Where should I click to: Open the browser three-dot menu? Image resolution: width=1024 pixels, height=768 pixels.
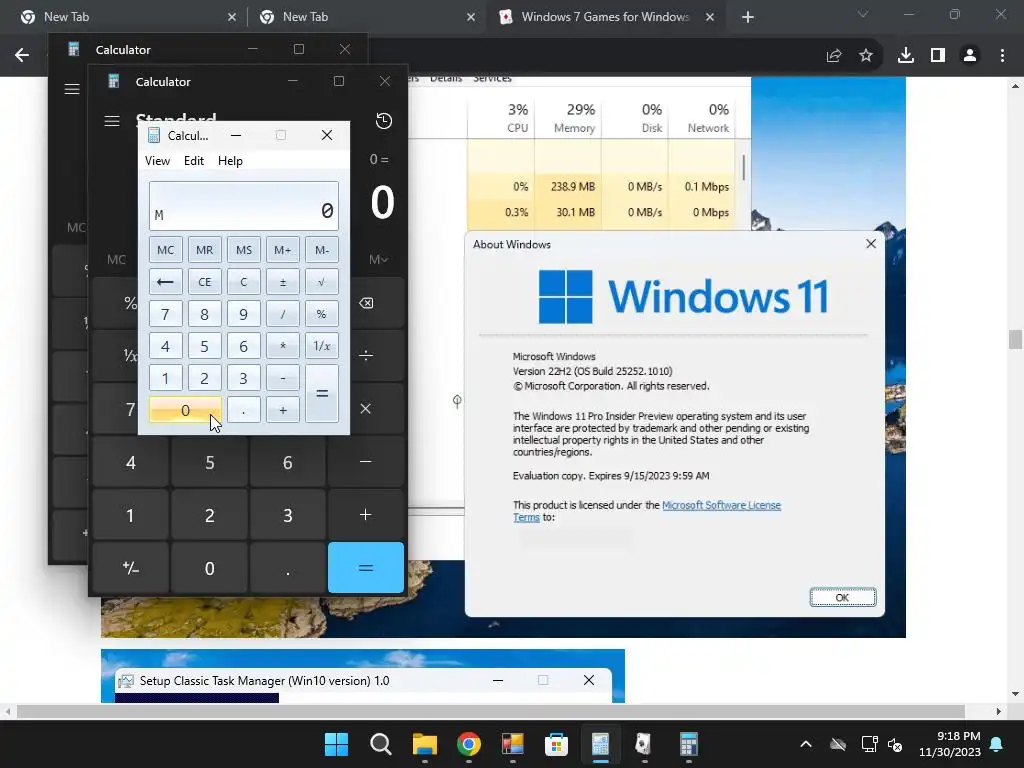pyautogui.click(x=1002, y=56)
